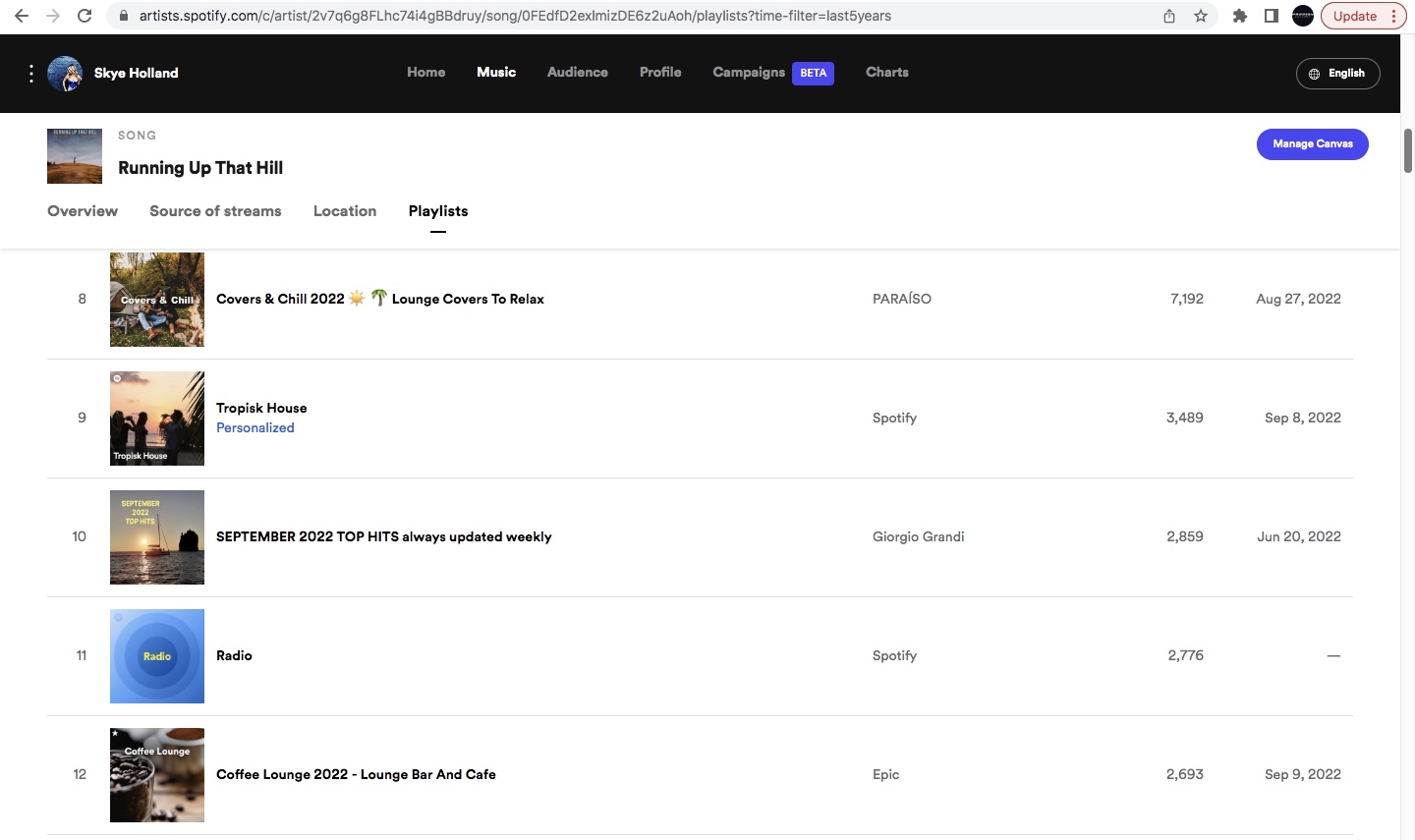Go to the Charts section

coord(886,73)
